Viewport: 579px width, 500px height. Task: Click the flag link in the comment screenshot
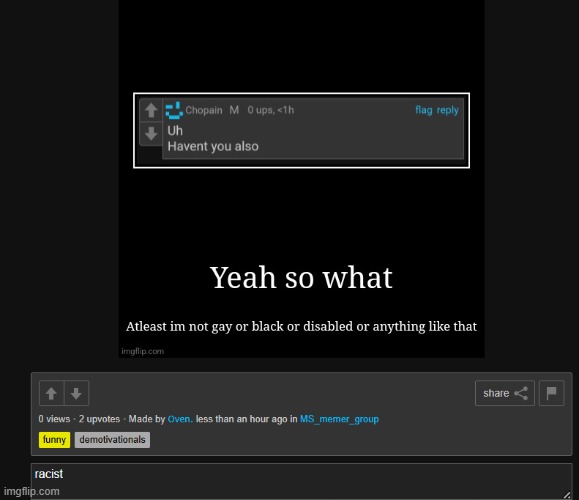[x=424, y=110]
